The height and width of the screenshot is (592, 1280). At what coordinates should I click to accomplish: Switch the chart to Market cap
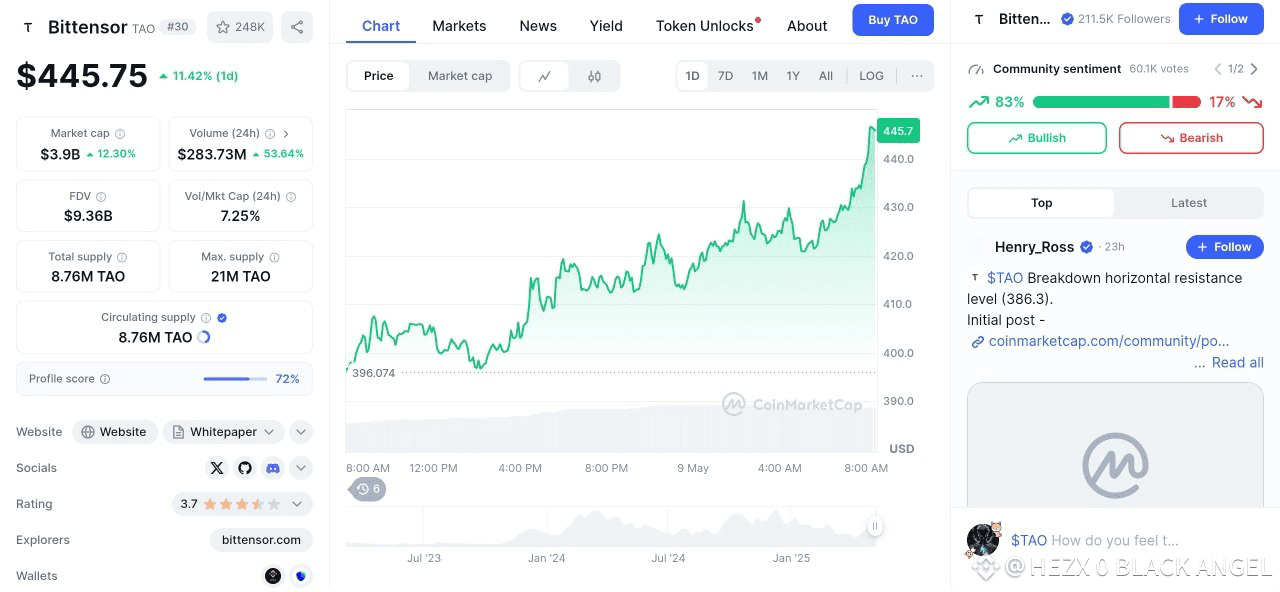[x=460, y=76]
